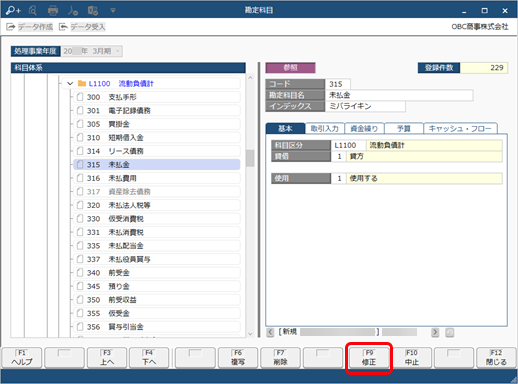Switch to the キャッシュ・フロー tab

point(460,128)
